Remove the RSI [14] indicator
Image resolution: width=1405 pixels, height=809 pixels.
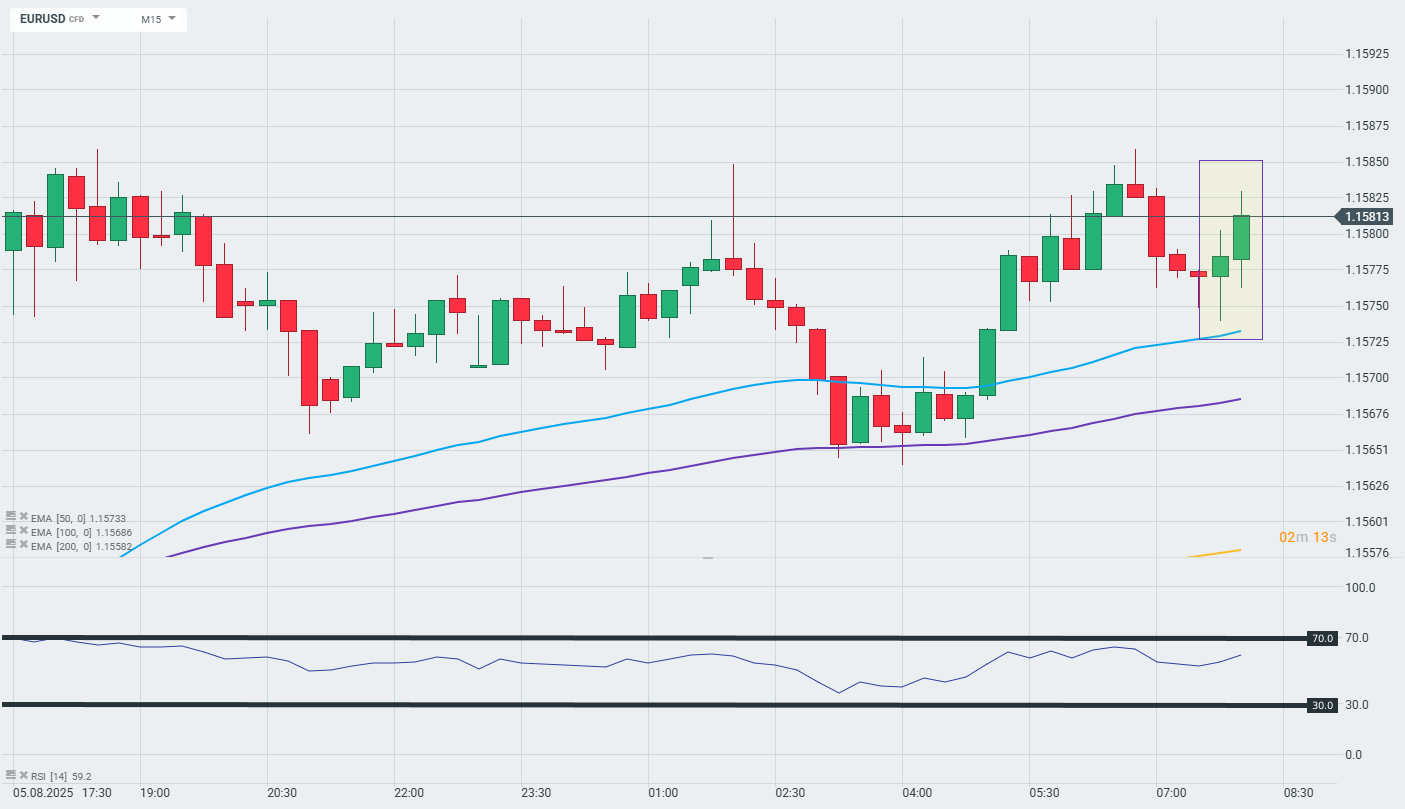(23, 775)
